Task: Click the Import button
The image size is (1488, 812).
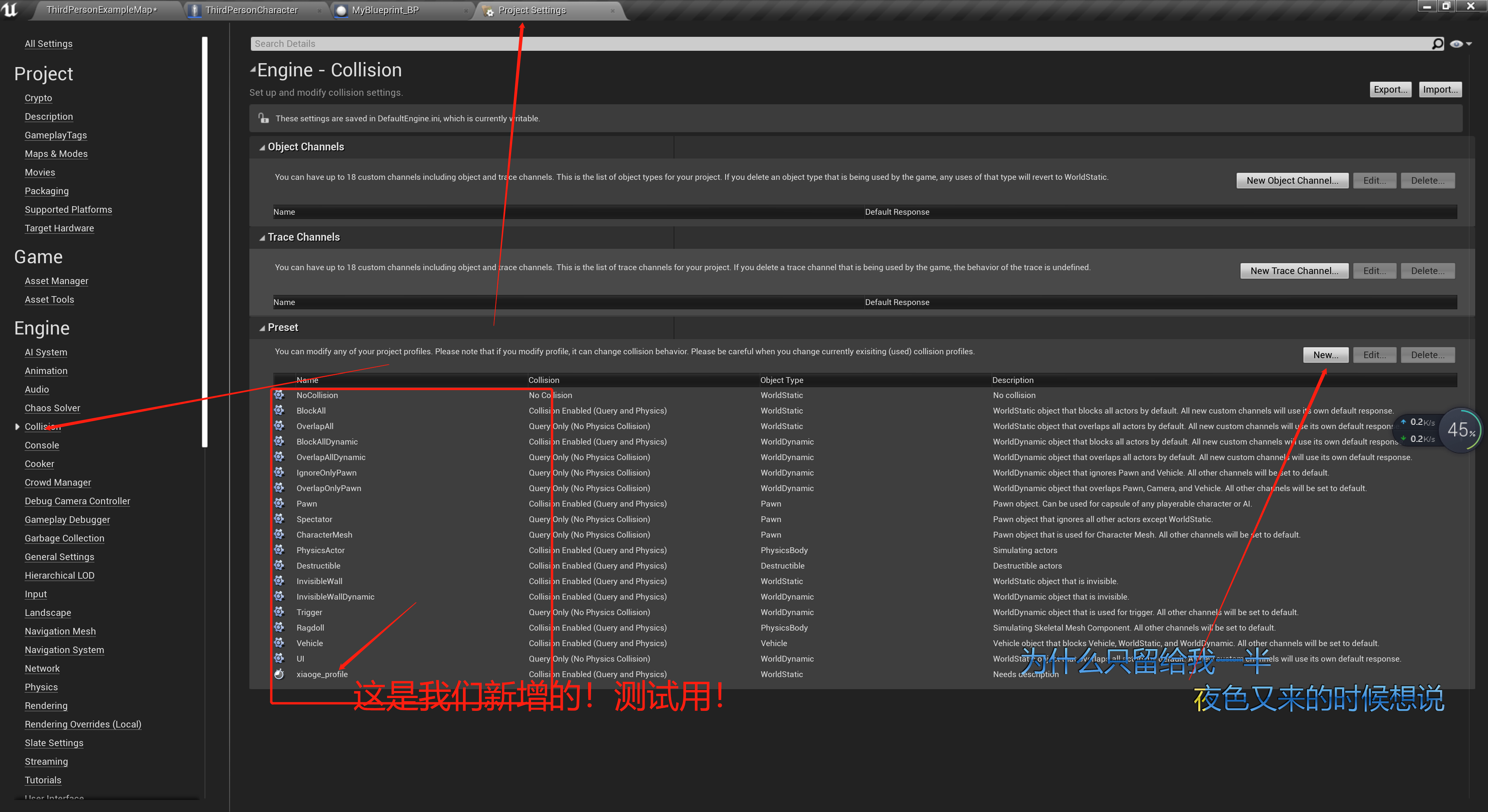Action: coord(1440,90)
